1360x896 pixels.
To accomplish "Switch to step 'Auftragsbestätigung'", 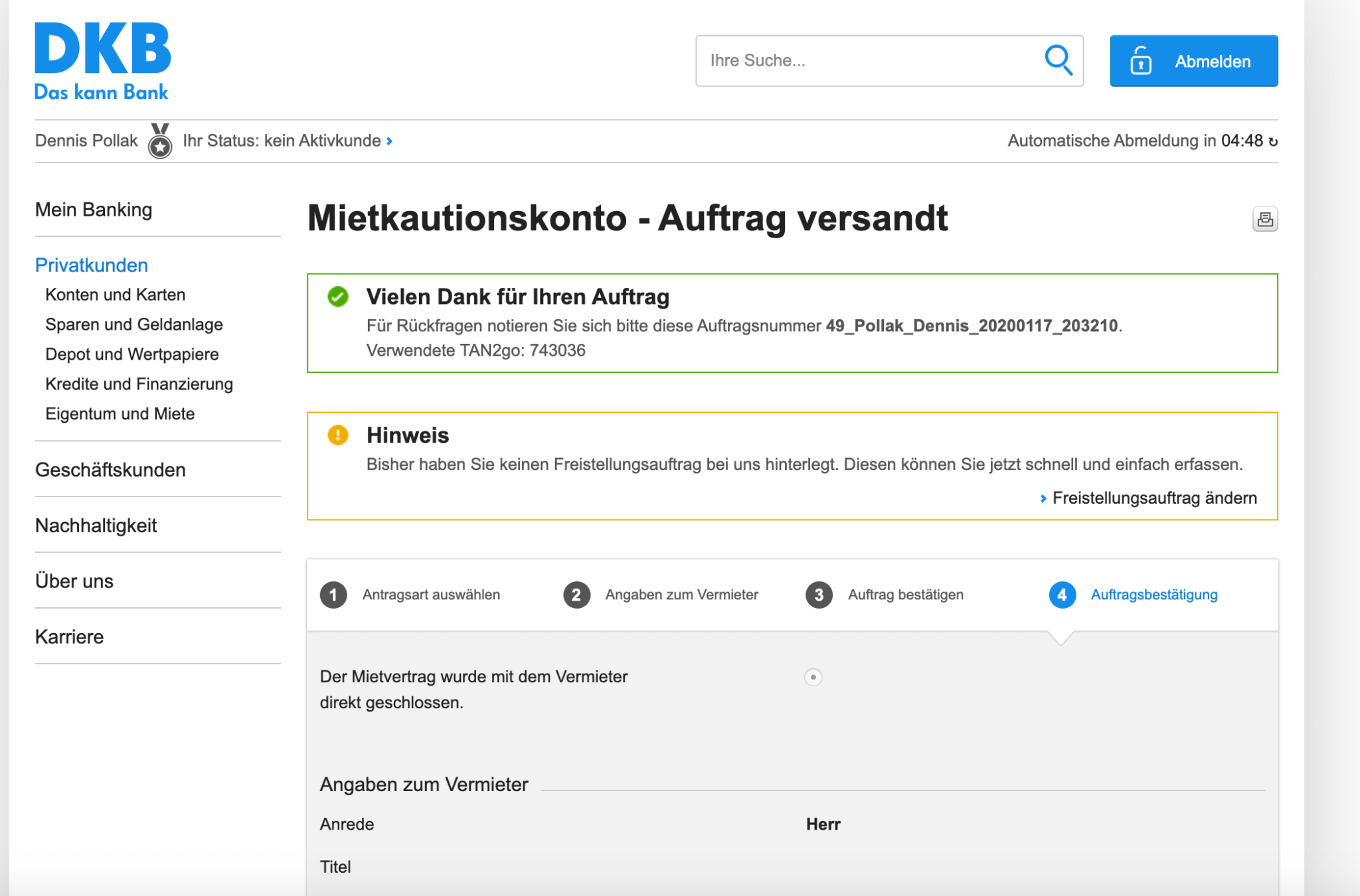I will click(1153, 595).
